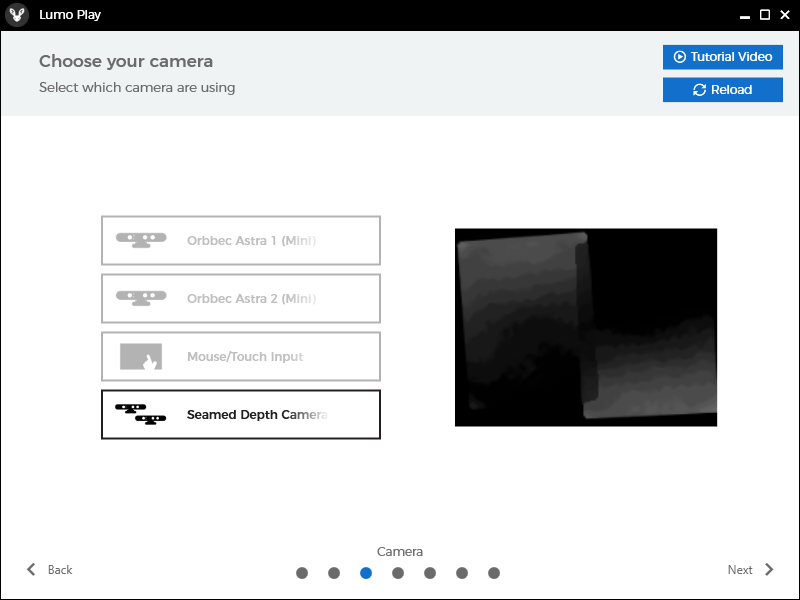
Task: Click the left chevron beside Back
Action: [31, 569]
